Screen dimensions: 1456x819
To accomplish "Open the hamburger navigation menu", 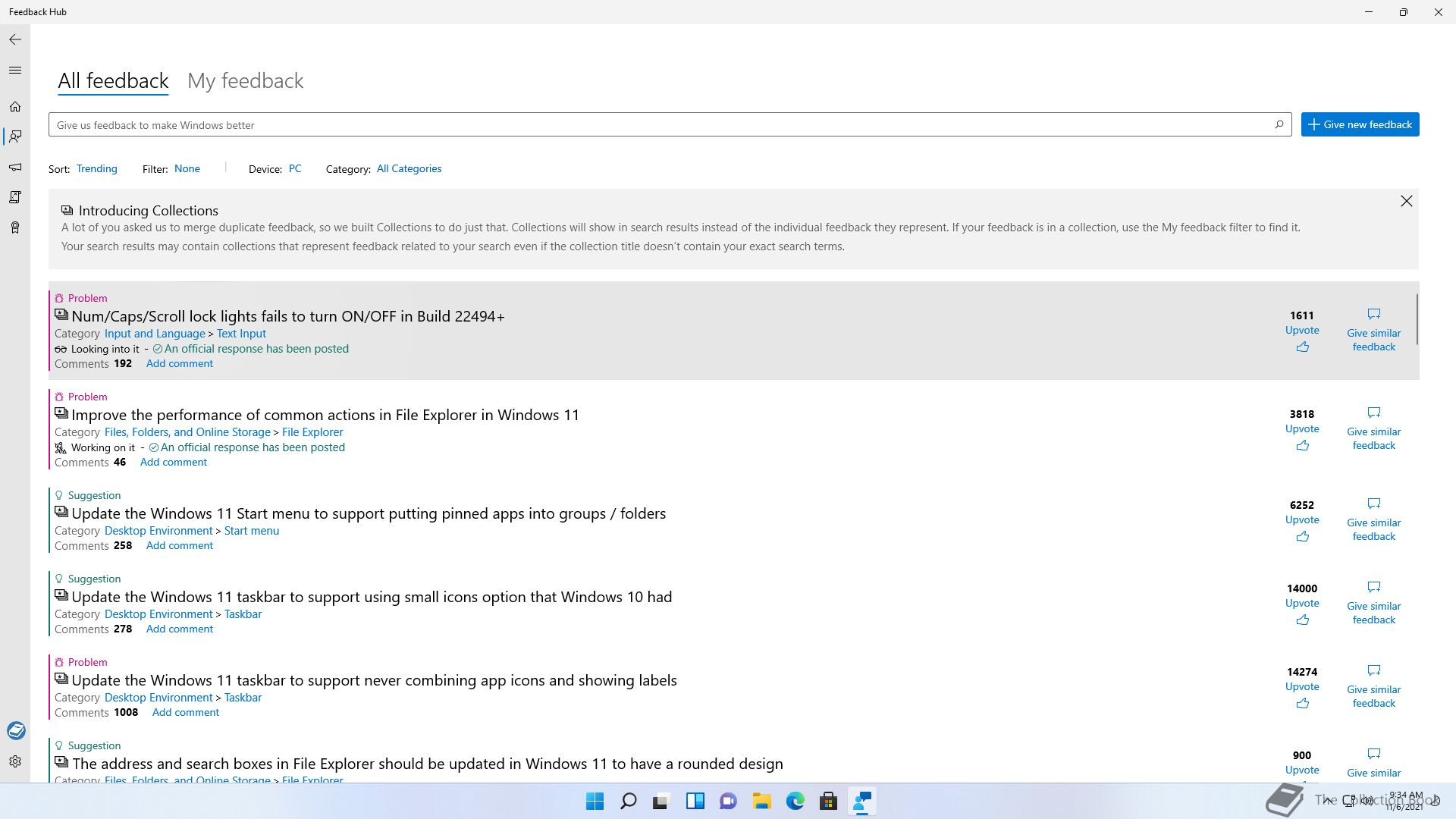I will (x=15, y=71).
